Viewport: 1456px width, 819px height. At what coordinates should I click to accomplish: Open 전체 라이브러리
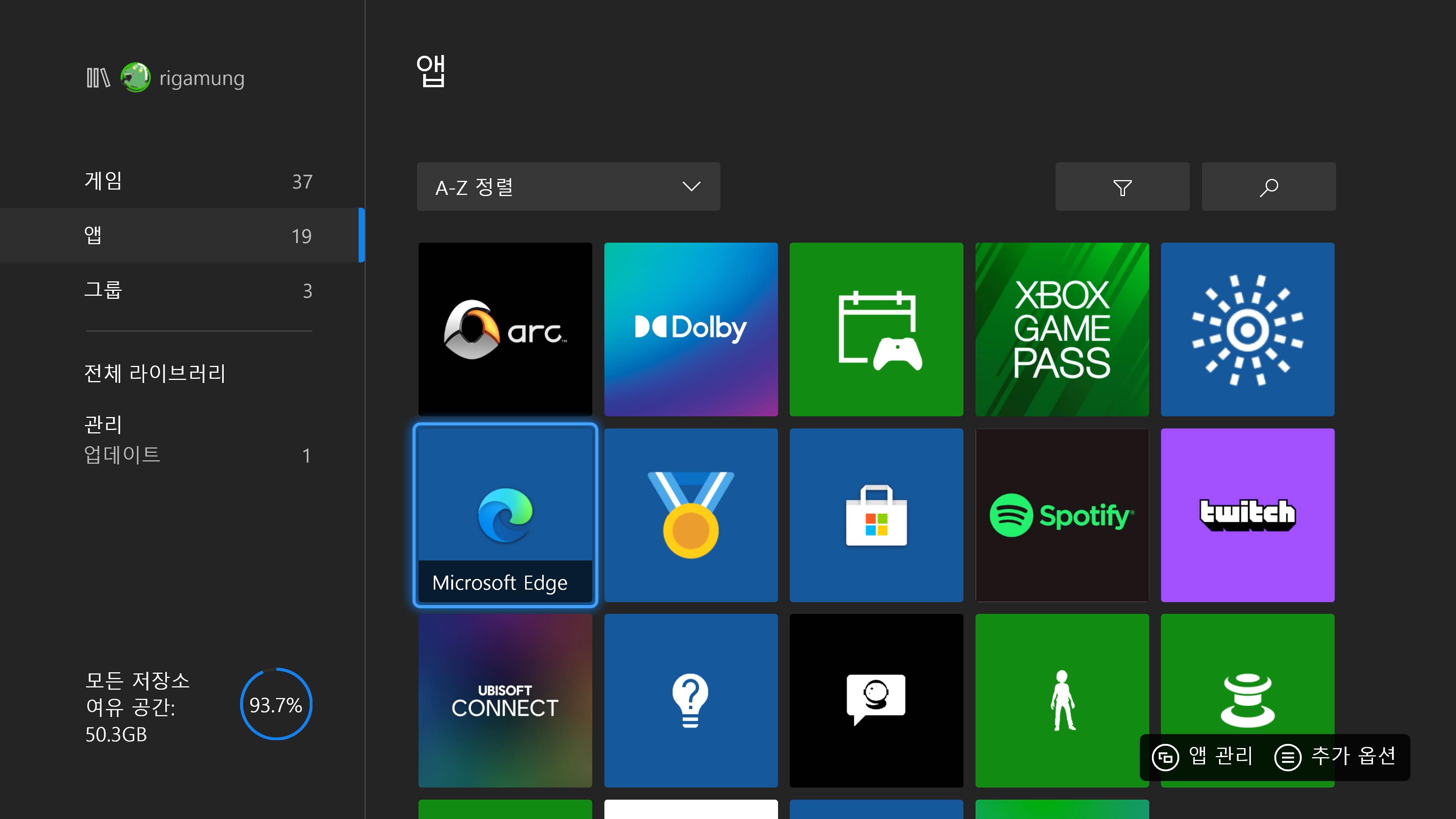(155, 373)
